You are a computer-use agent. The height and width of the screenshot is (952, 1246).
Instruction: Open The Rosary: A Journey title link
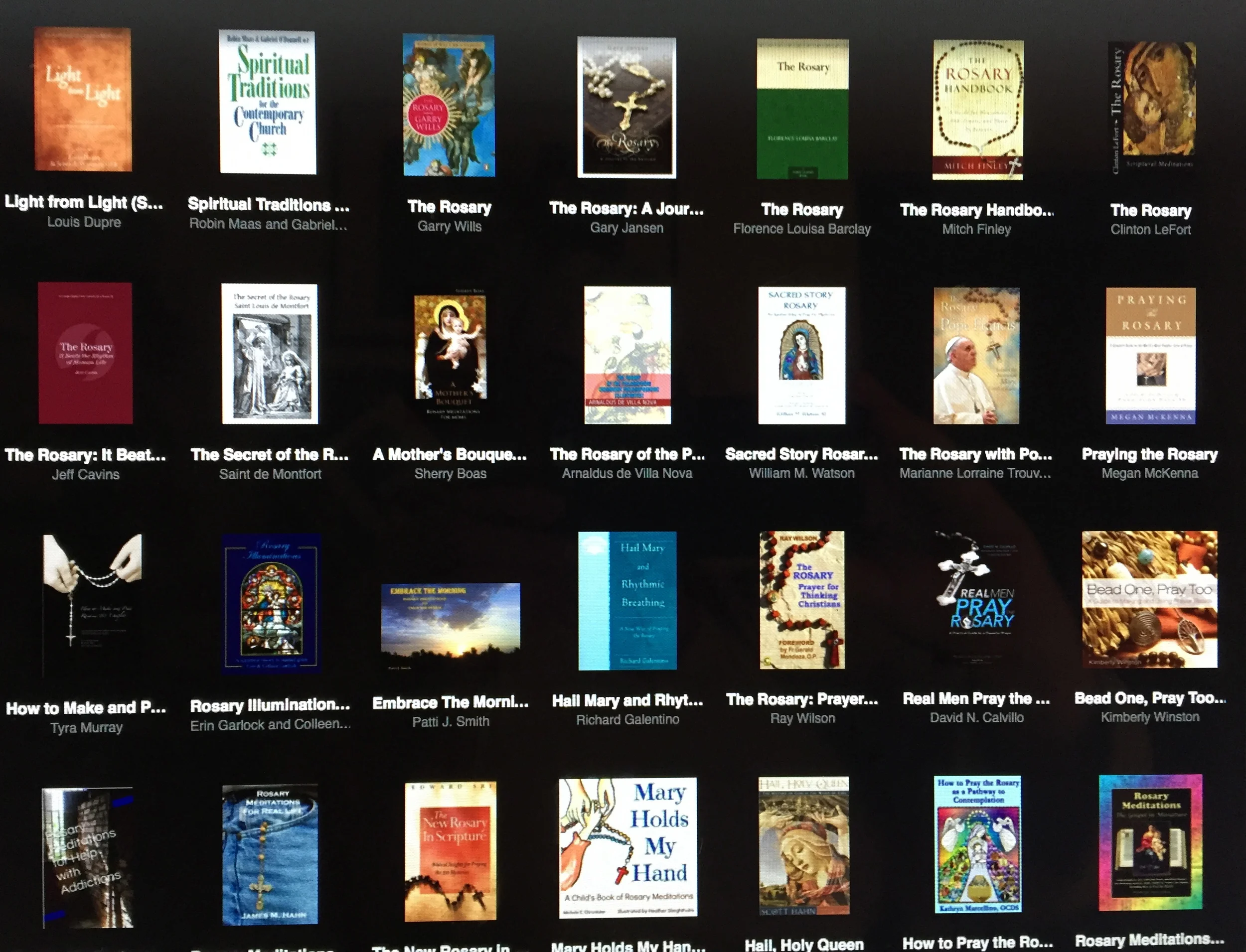[x=626, y=209]
